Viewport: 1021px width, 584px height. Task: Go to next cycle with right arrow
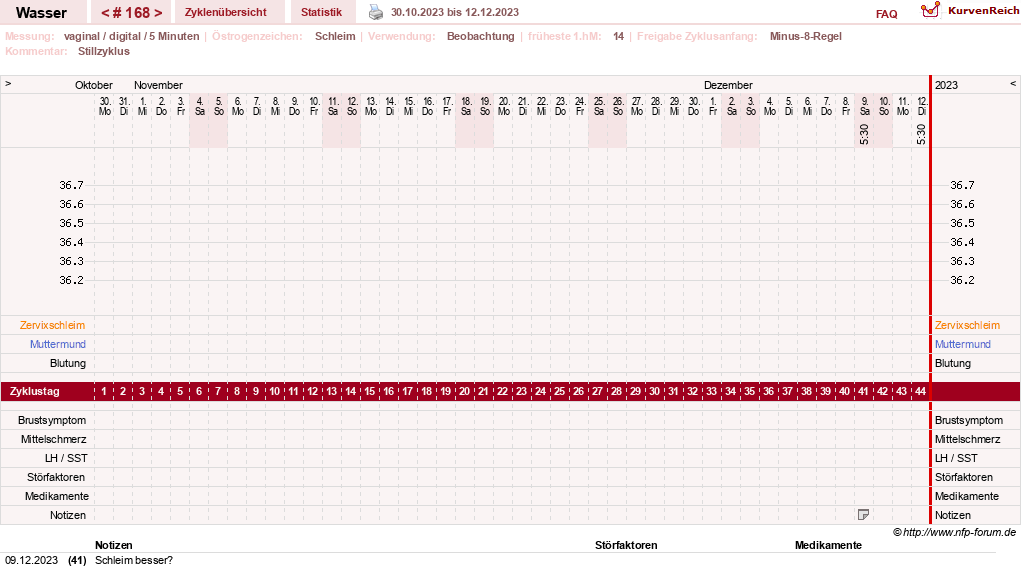(158, 12)
